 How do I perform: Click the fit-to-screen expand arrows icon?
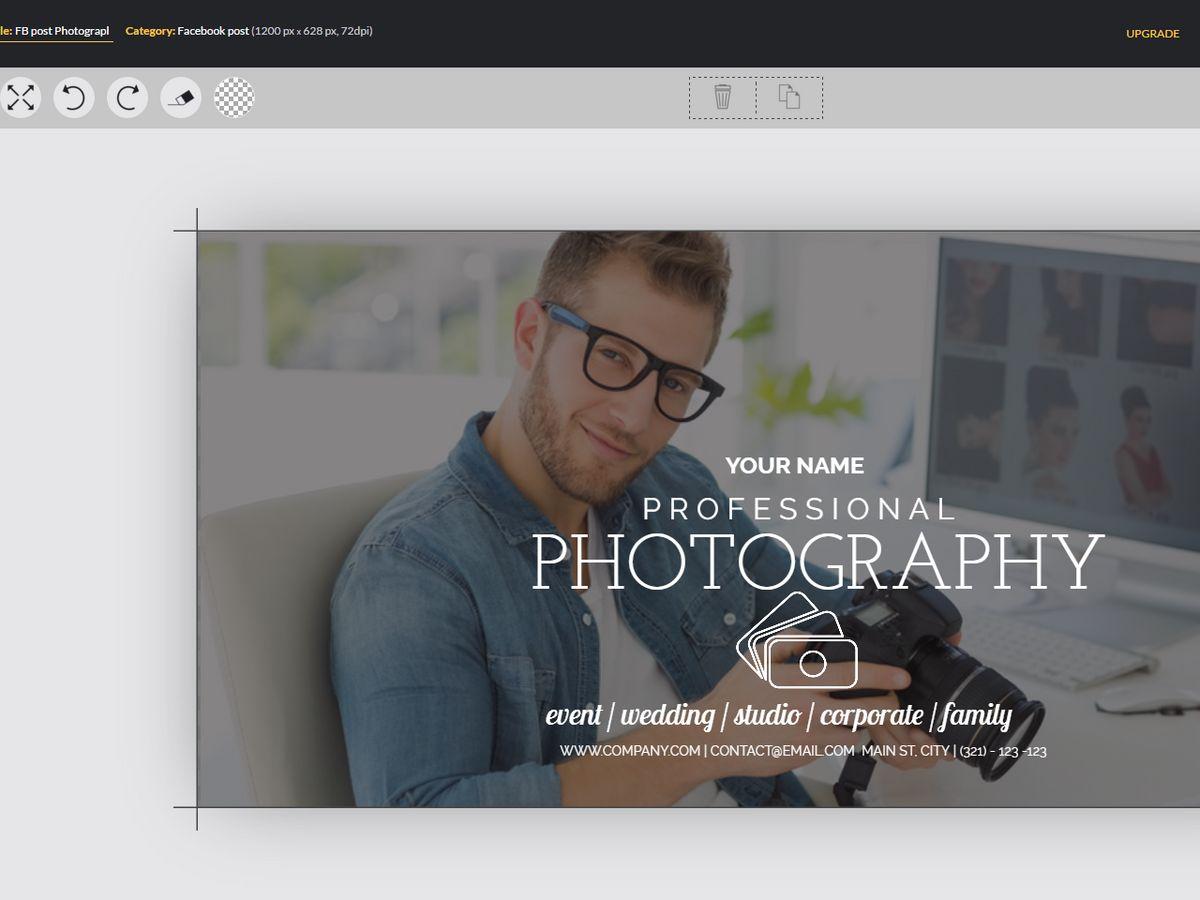point(20,98)
